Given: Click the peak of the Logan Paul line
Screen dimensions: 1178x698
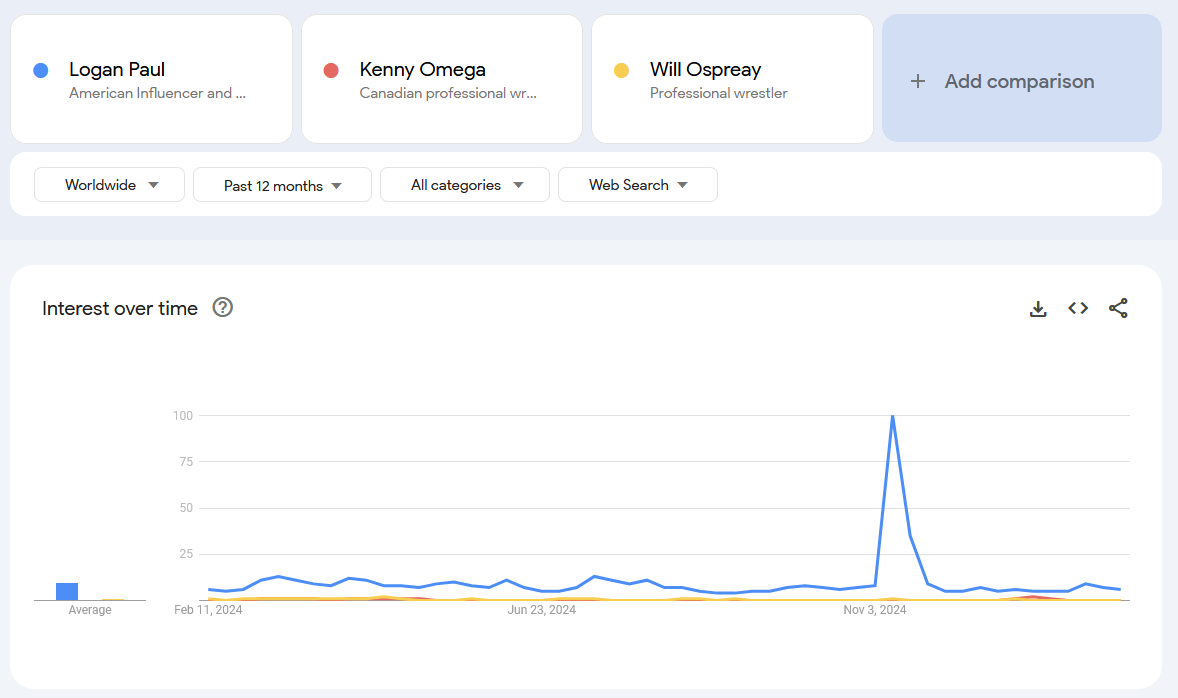Looking at the screenshot, I should pos(893,416).
